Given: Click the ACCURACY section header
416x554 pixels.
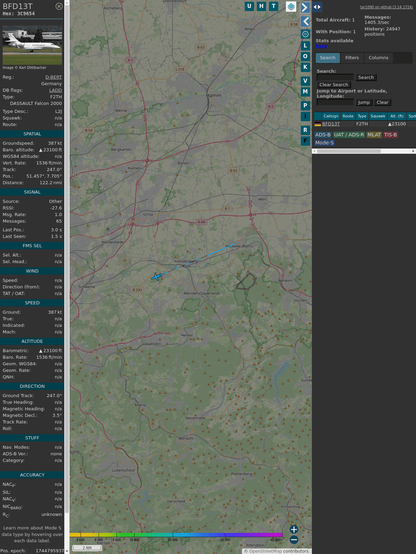Looking at the screenshot, I should pyautogui.click(x=32, y=475).
